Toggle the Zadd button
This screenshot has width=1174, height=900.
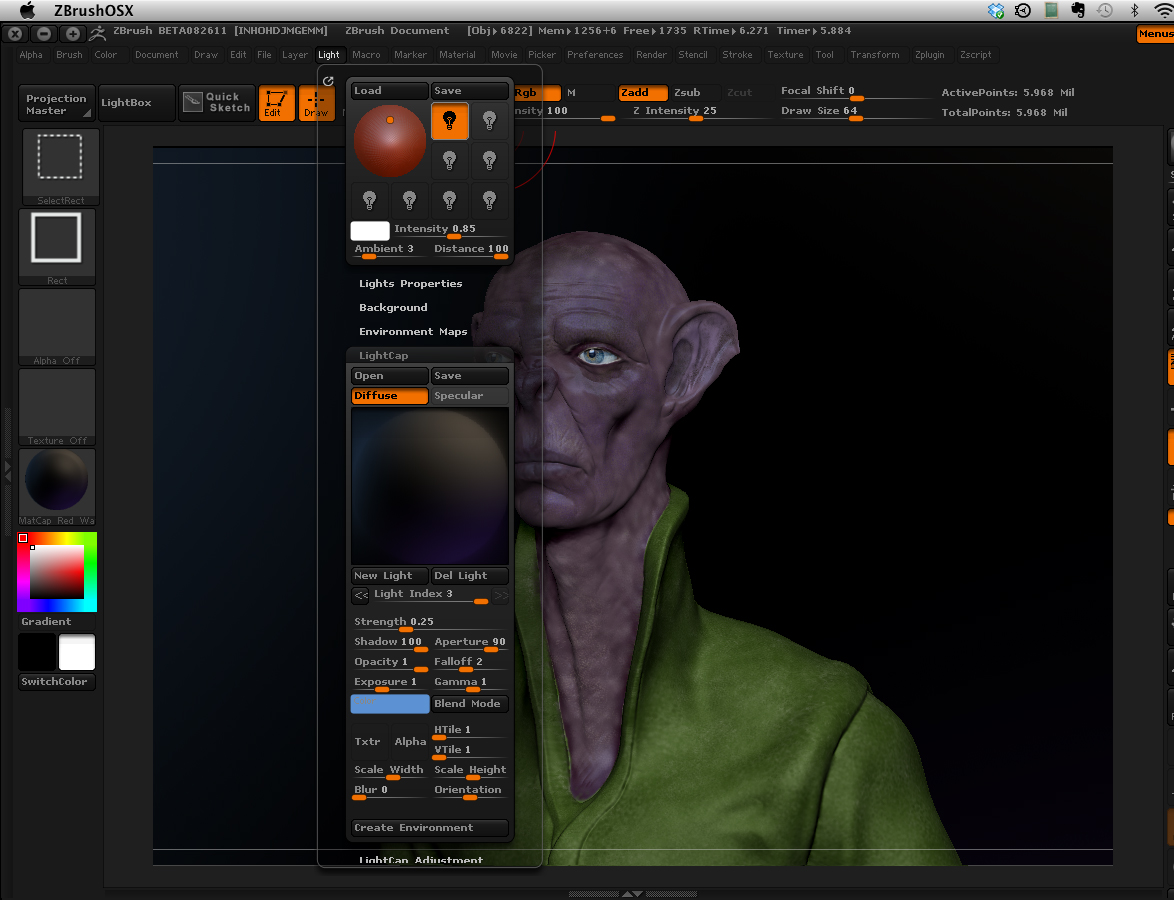point(643,92)
